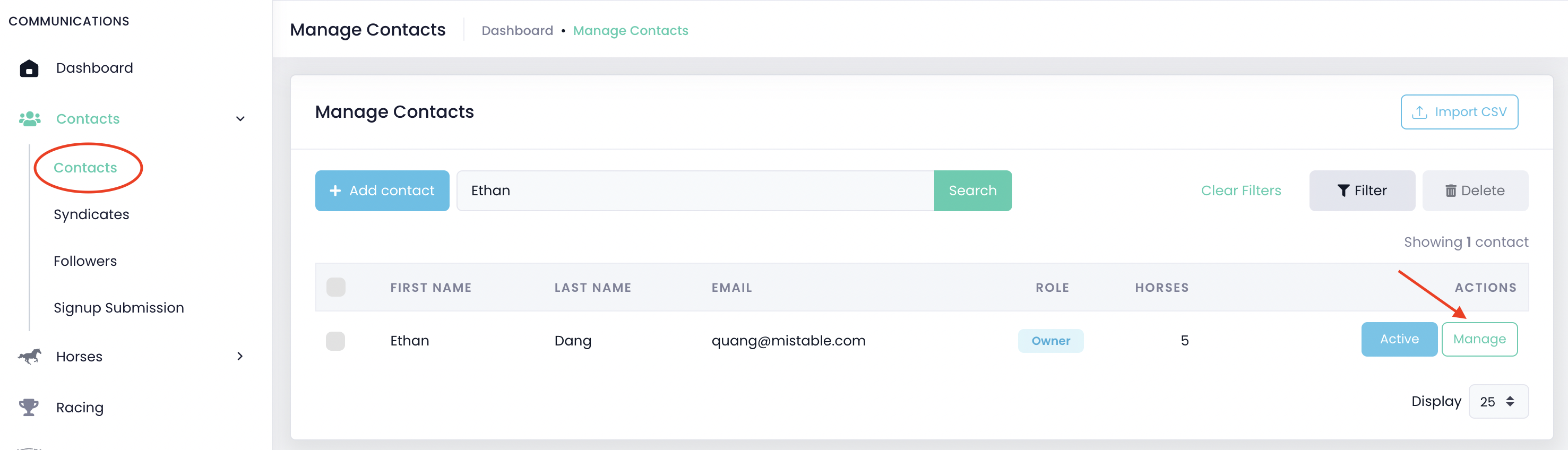Click the Clear Filters link
Image resolution: width=1568 pixels, height=450 pixels.
(1240, 191)
